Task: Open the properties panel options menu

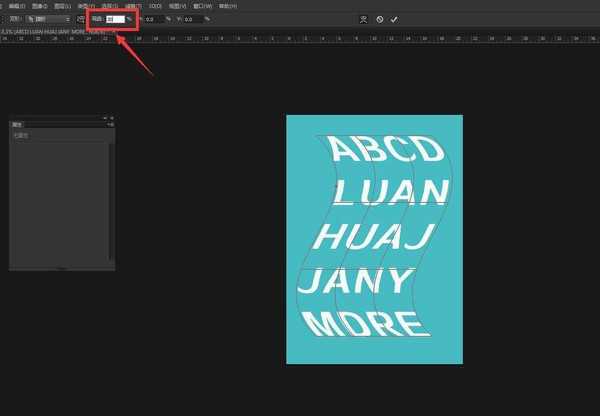Action: pos(111,125)
